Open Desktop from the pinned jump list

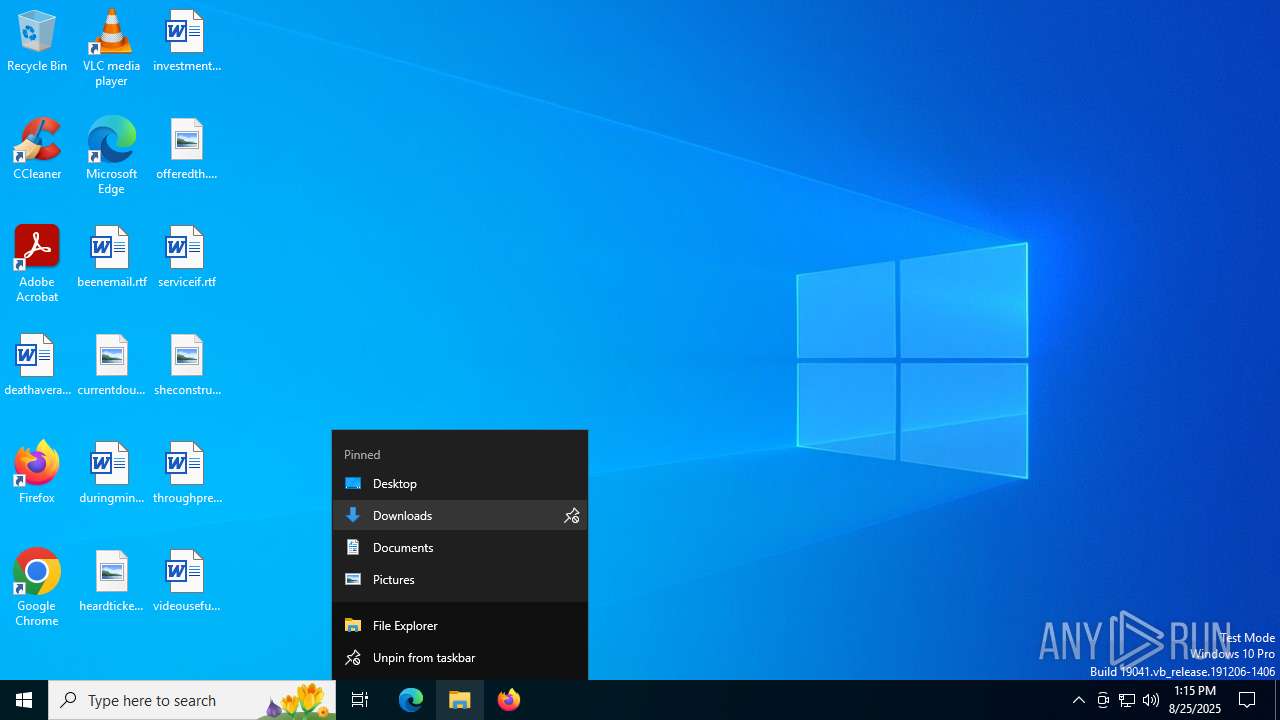click(x=460, y=483)
